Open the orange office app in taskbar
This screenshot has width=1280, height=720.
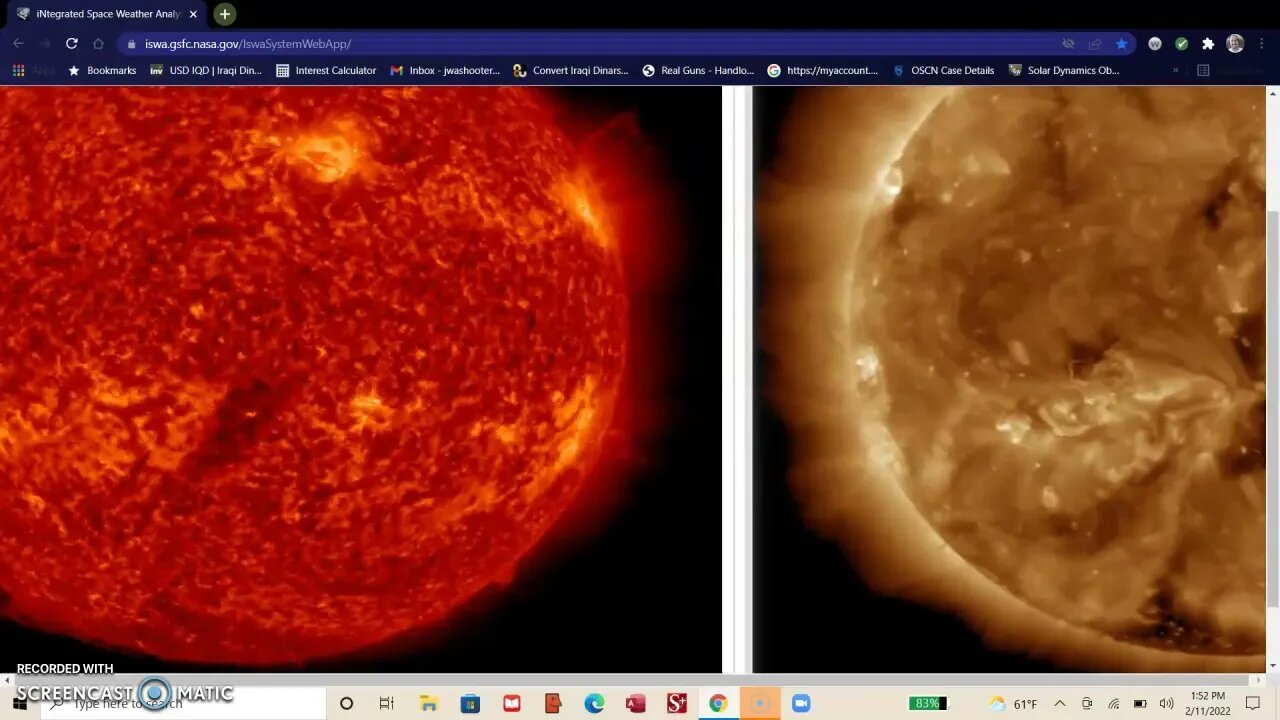[x=553, y=704]
